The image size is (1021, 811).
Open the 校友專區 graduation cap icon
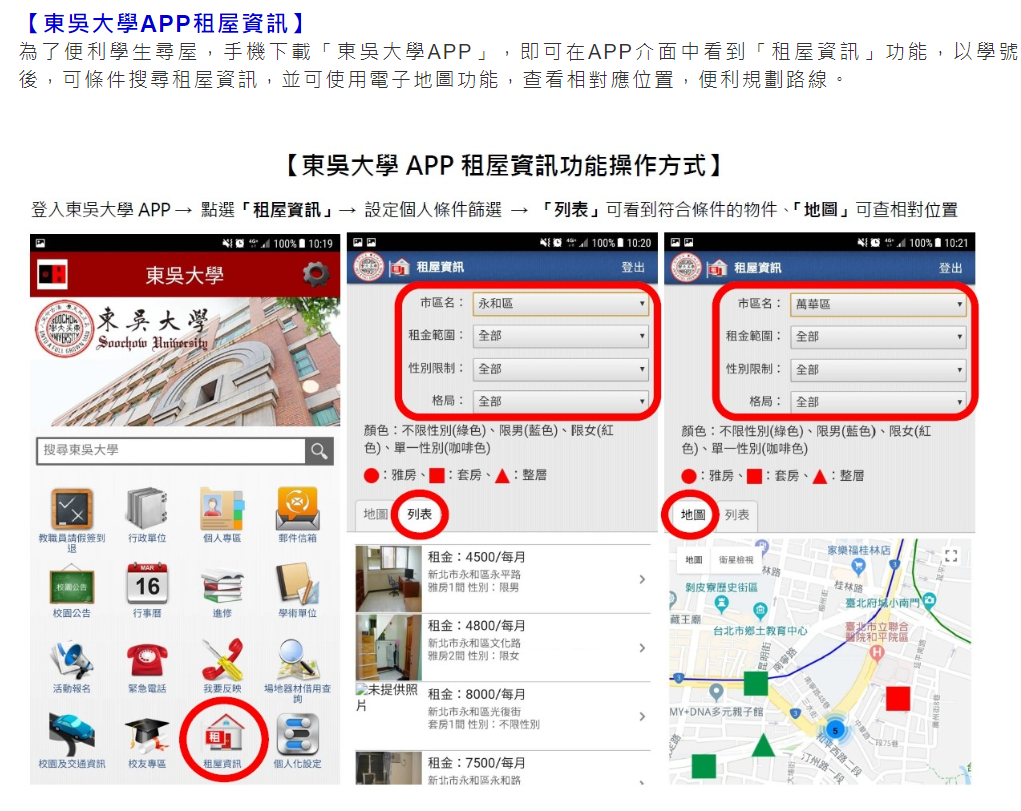click(147, 735)
